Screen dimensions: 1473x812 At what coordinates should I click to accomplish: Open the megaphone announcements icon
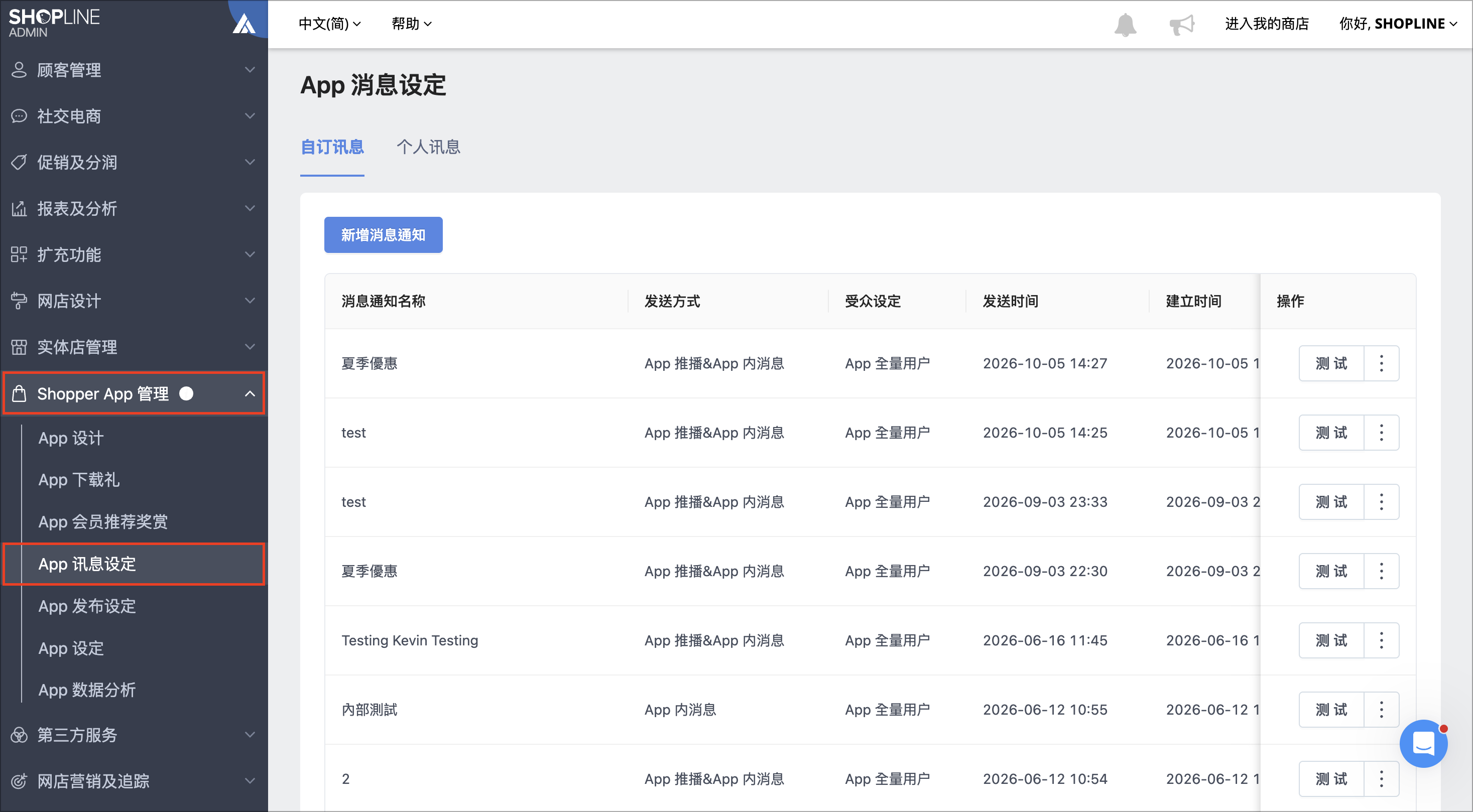(1181, 24)
